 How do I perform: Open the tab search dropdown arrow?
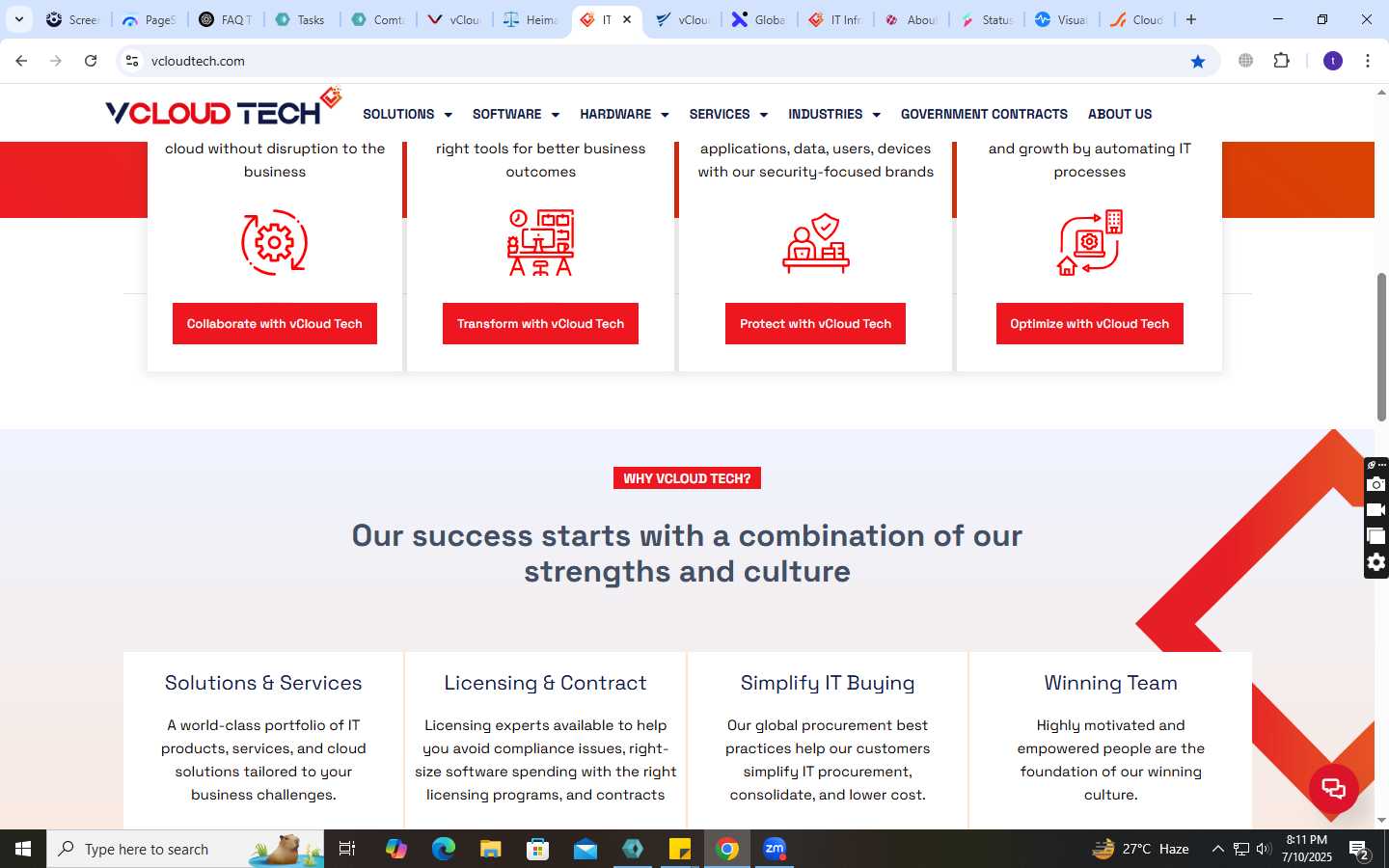[18, 19]
